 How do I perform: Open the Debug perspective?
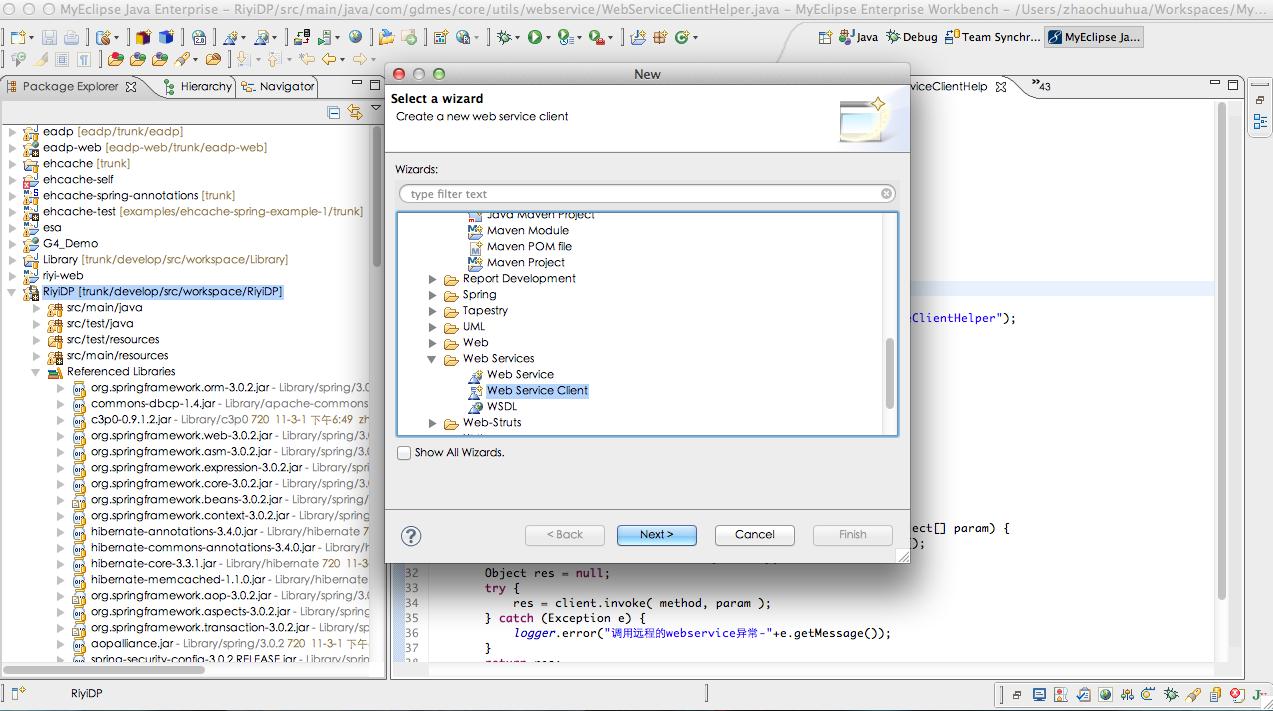(912, 37)
